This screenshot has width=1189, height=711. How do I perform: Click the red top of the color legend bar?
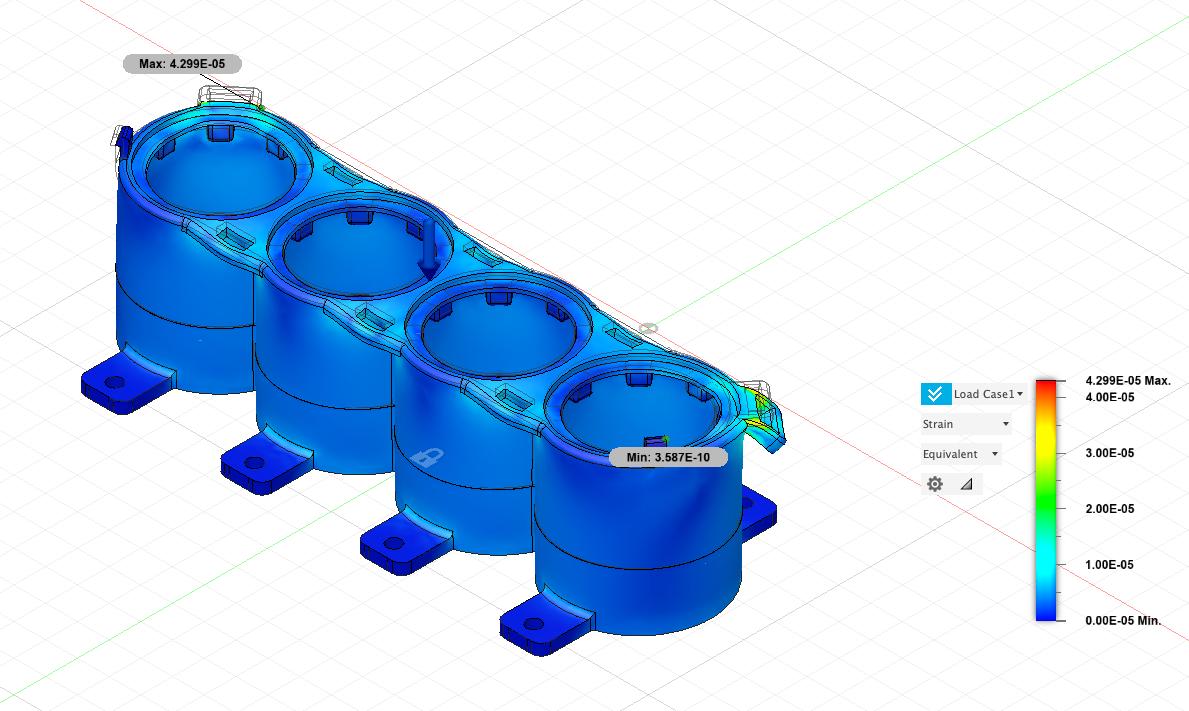pos(1045,387)
